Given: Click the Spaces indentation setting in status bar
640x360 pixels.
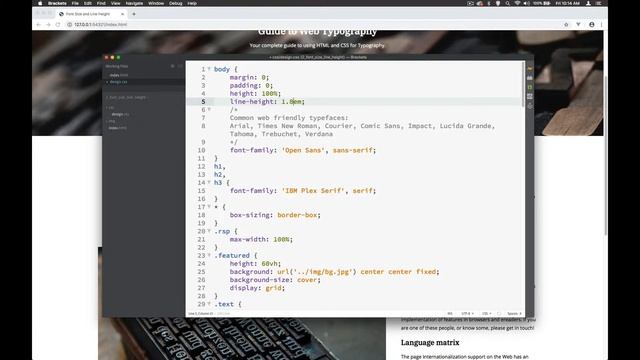Looking at the screenshot, I should click(x=514, y=313).
